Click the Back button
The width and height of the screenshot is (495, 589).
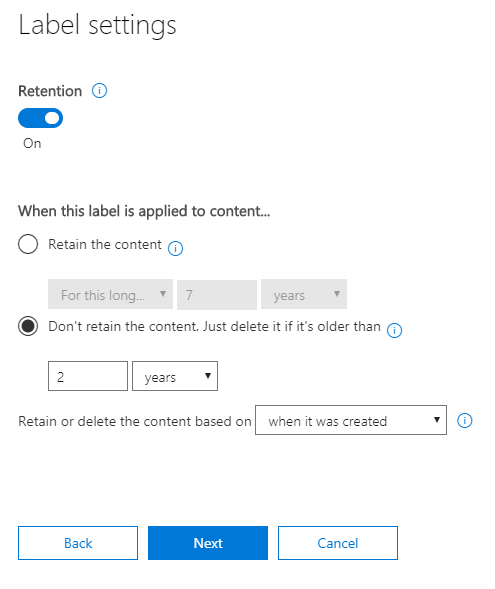pyautogui.click(x=78, y=543)
